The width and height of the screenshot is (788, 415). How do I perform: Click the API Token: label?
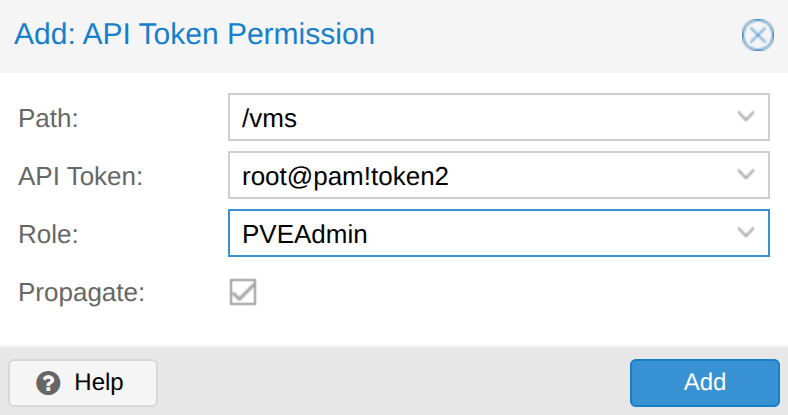81,176
